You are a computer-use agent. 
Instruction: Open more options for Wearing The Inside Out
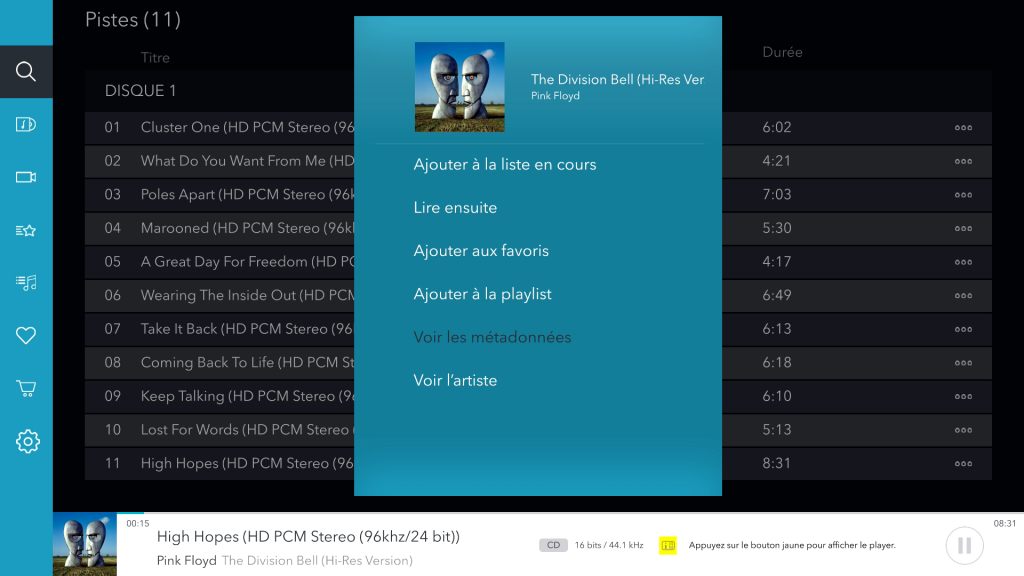[963, 296]
